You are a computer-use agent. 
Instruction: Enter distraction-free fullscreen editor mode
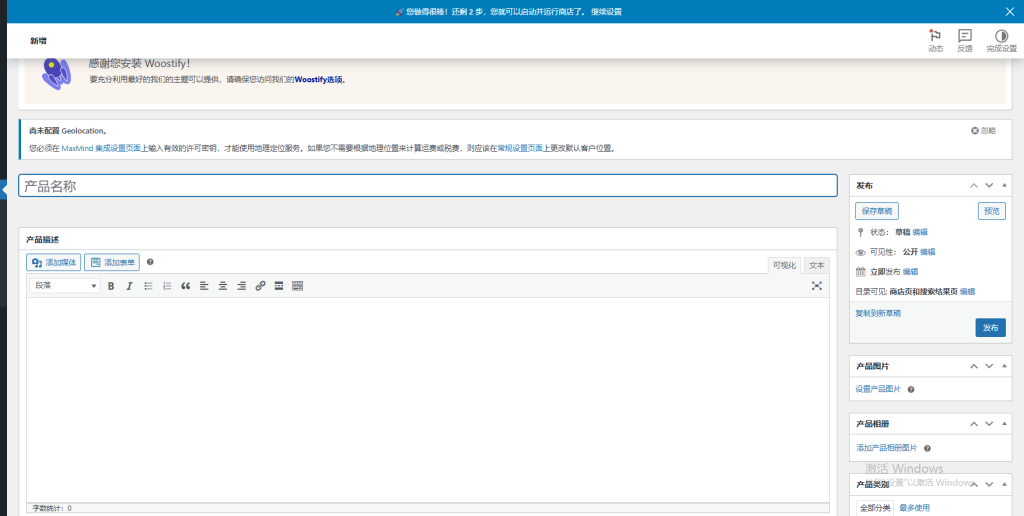(x=817, y=286)
